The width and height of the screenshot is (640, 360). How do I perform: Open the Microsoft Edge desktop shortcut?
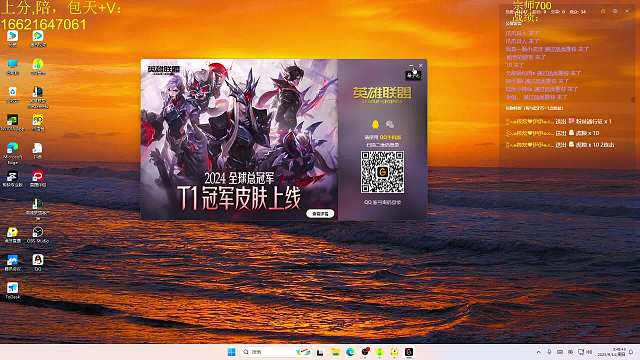tap(12, 153)
